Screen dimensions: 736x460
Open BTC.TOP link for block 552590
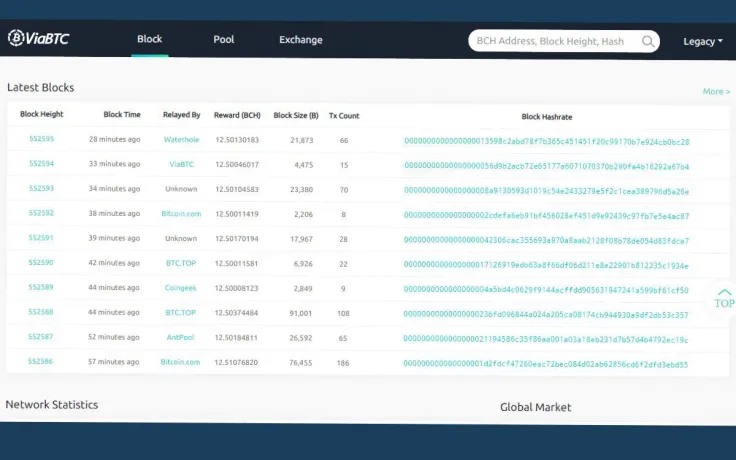[181, 263]
